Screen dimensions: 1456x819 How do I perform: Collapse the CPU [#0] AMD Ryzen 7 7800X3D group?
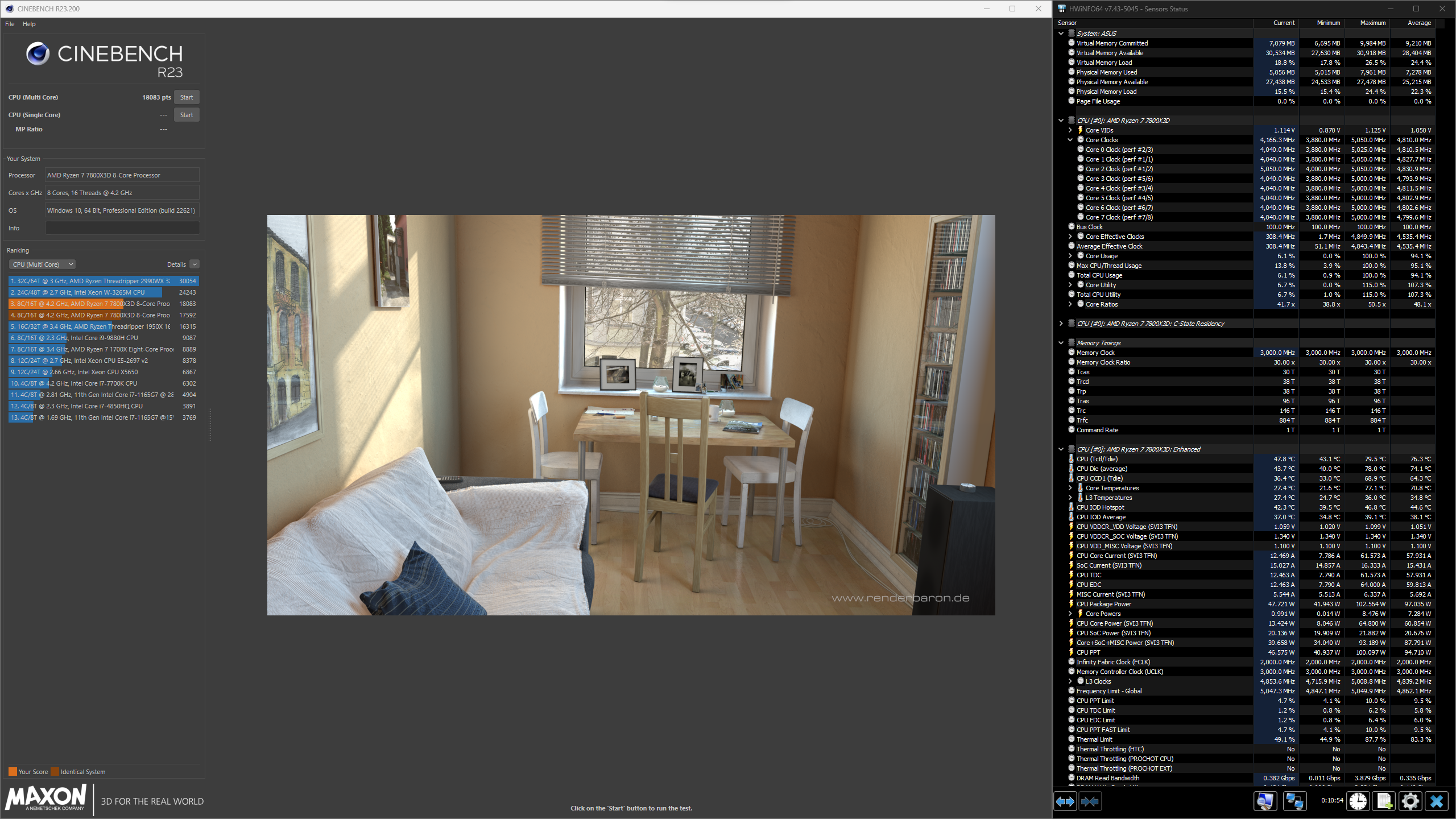1061,121
